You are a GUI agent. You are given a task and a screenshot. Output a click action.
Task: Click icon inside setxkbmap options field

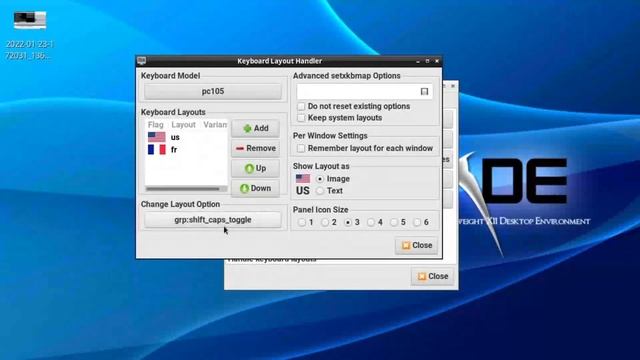point(424,91)
